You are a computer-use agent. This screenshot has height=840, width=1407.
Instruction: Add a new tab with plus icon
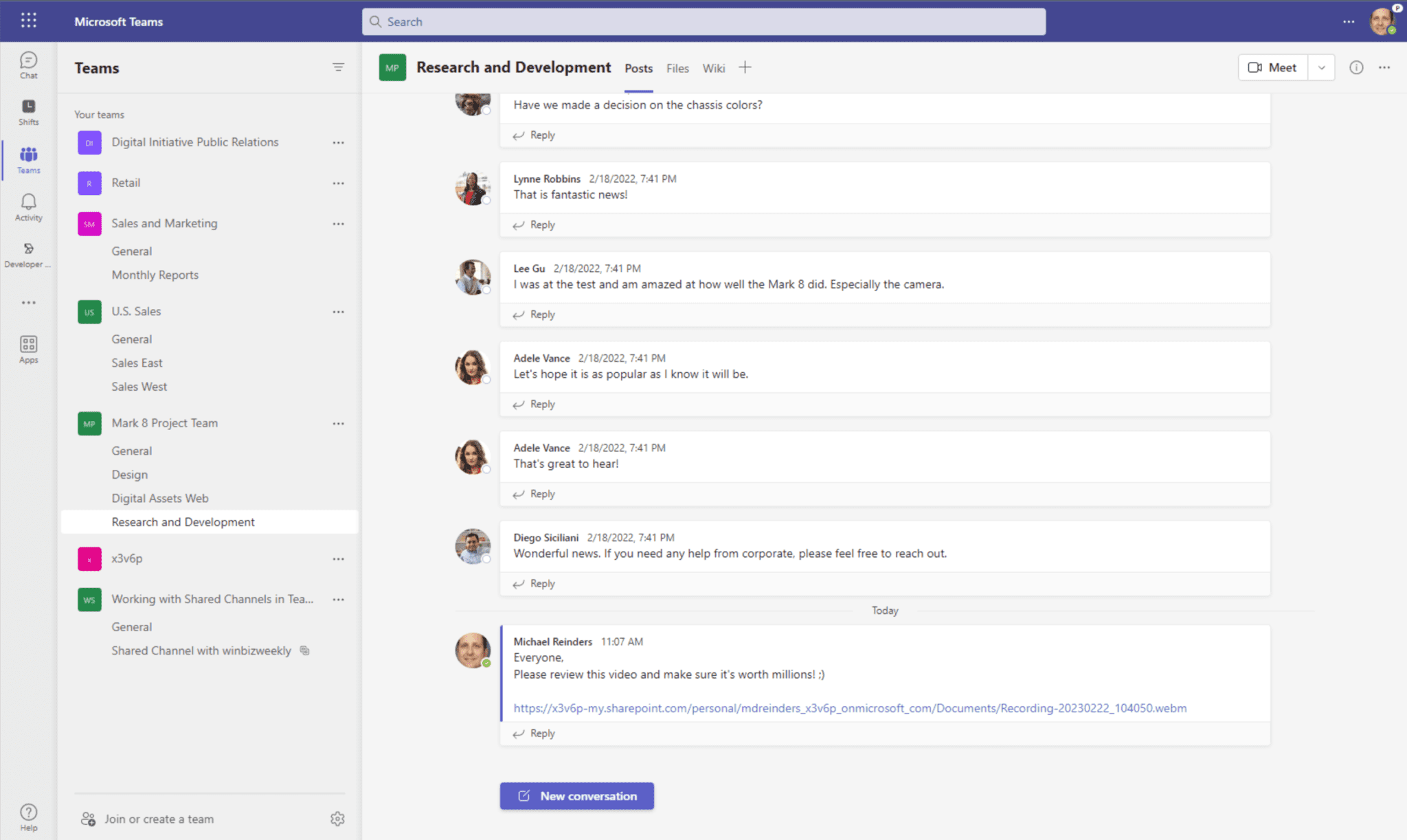(x=745, y=67)
